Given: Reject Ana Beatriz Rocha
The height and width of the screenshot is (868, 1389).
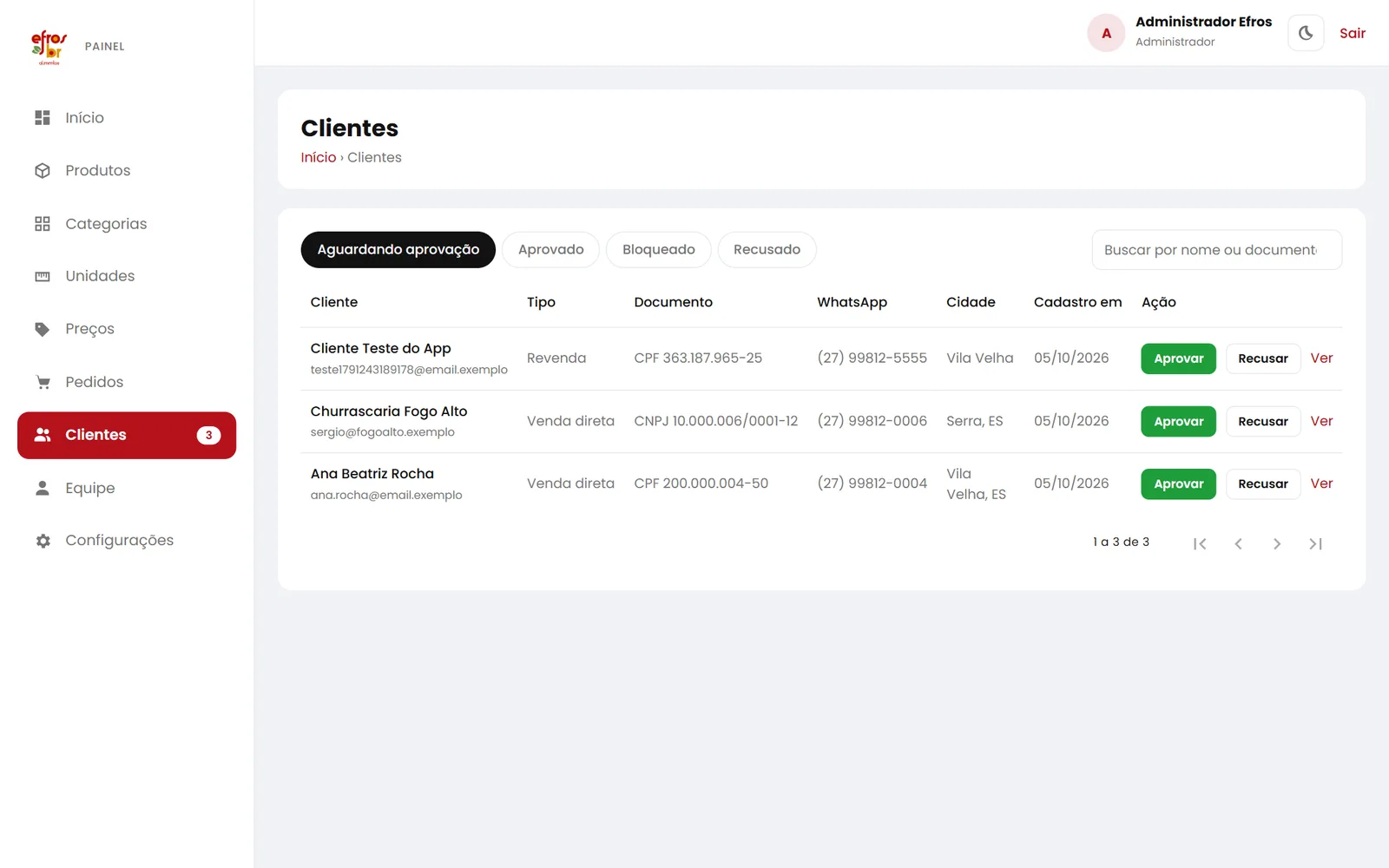Looking at the screenshot, I should (x=1263, y=483).
